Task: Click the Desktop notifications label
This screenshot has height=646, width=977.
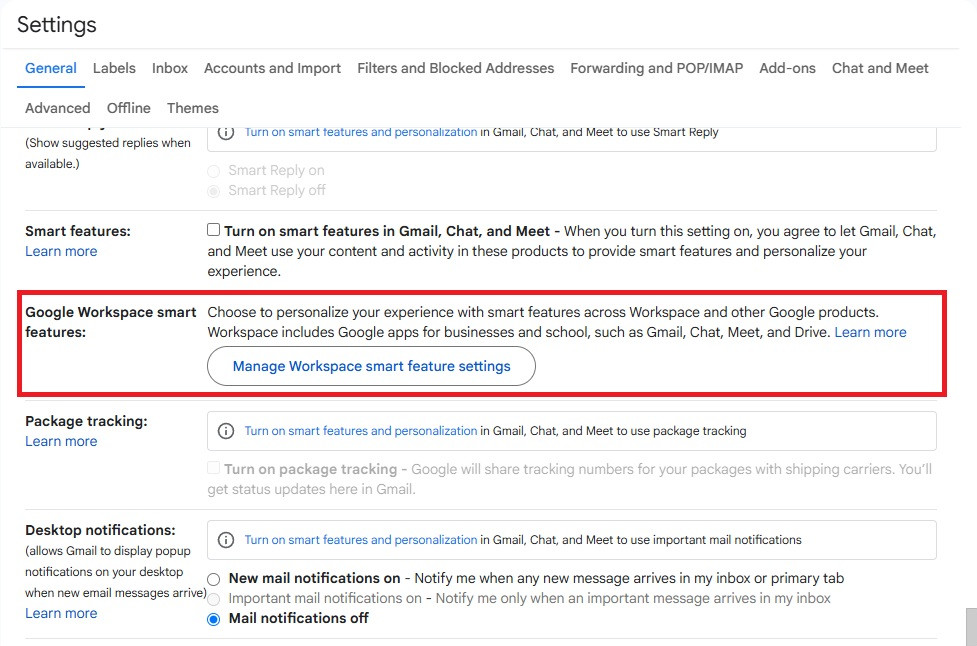Action: (x=100, y=530)
